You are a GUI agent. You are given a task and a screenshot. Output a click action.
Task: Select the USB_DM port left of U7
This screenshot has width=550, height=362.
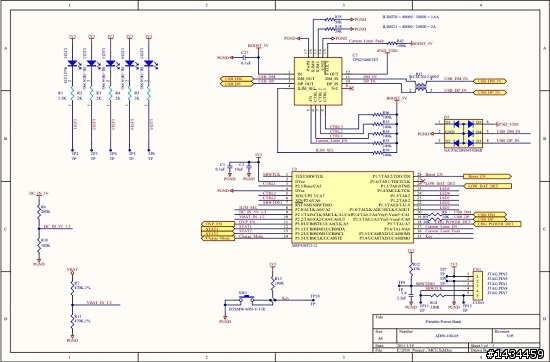tap(237, 79)
